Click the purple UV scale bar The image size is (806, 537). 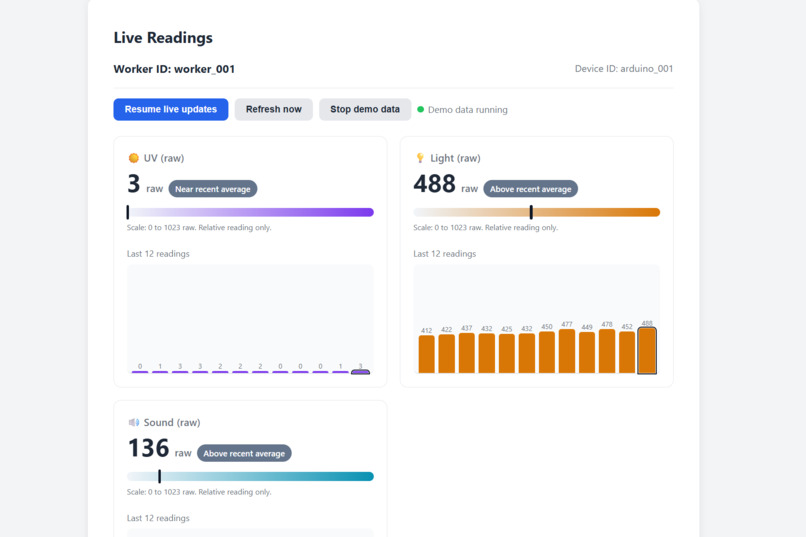250,212
